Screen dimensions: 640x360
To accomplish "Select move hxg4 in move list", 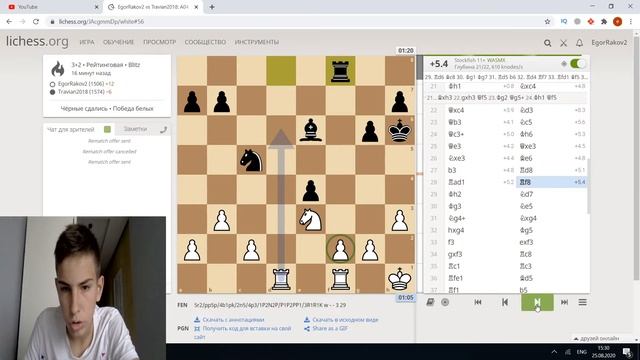I will [480, 230].
